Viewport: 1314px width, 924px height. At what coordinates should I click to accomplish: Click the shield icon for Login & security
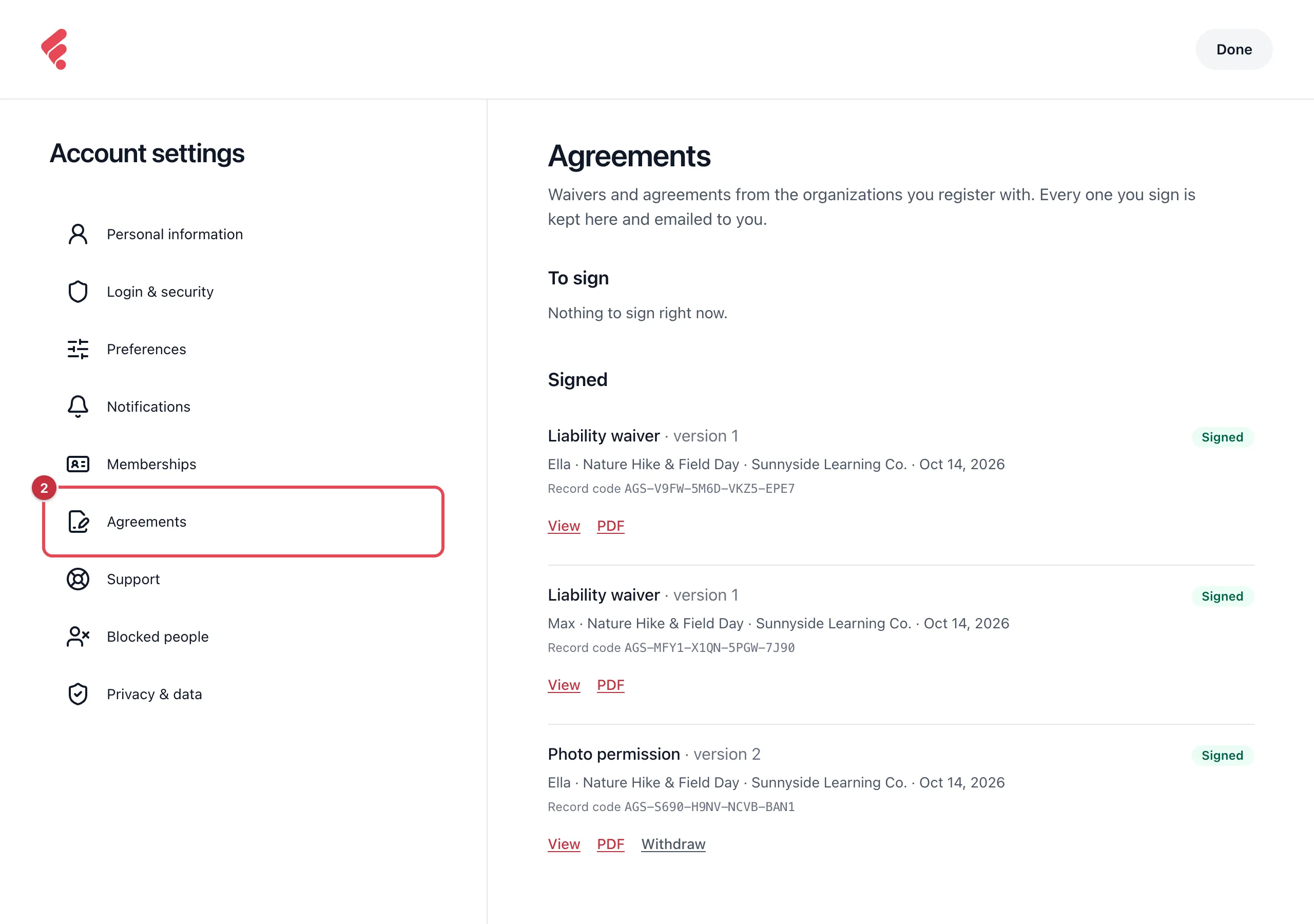click(78, 292)
